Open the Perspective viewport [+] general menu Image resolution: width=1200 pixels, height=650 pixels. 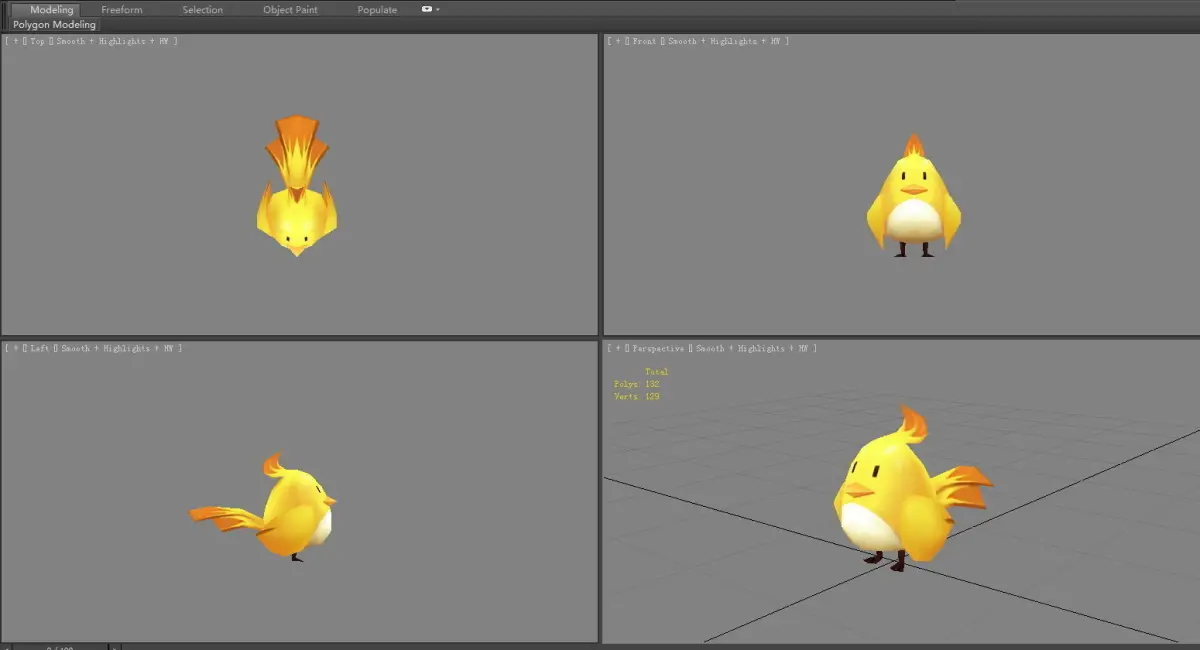616,348
